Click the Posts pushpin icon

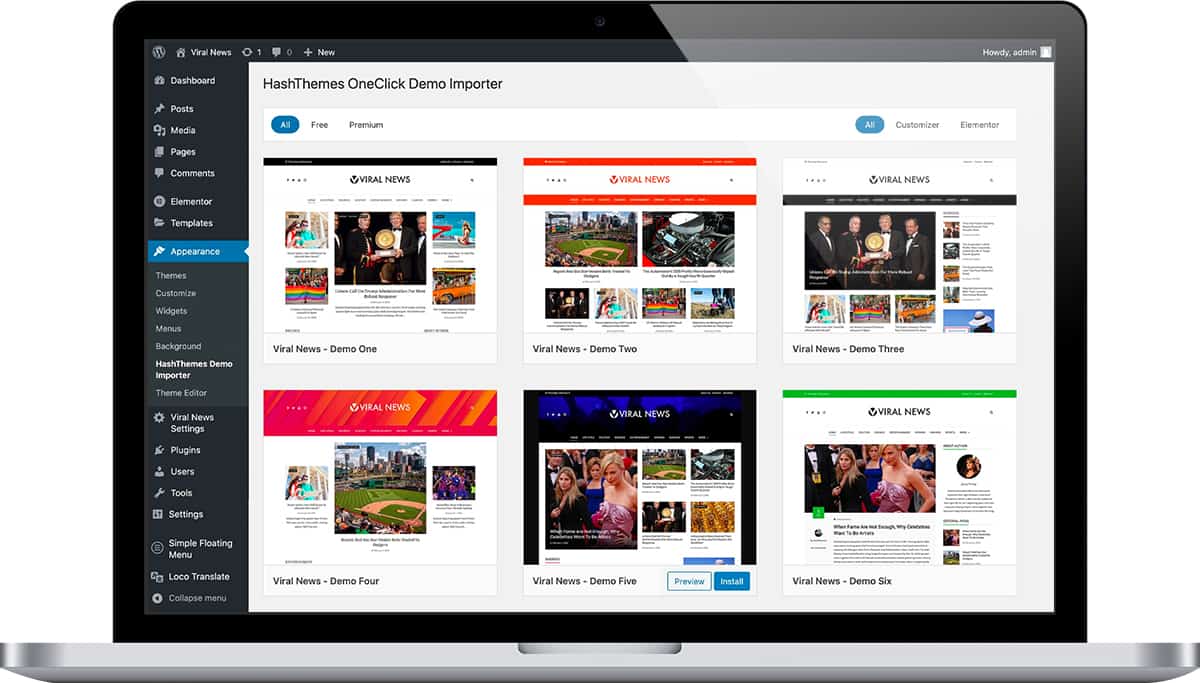tap(159, 109)
